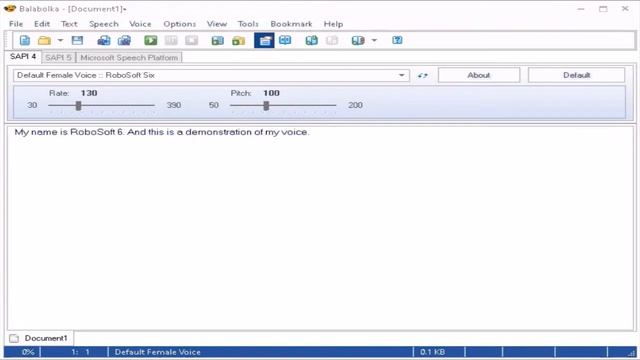Open the Bookmark menu
Viewport: 640px width, 360px height.
coord(291,24)
